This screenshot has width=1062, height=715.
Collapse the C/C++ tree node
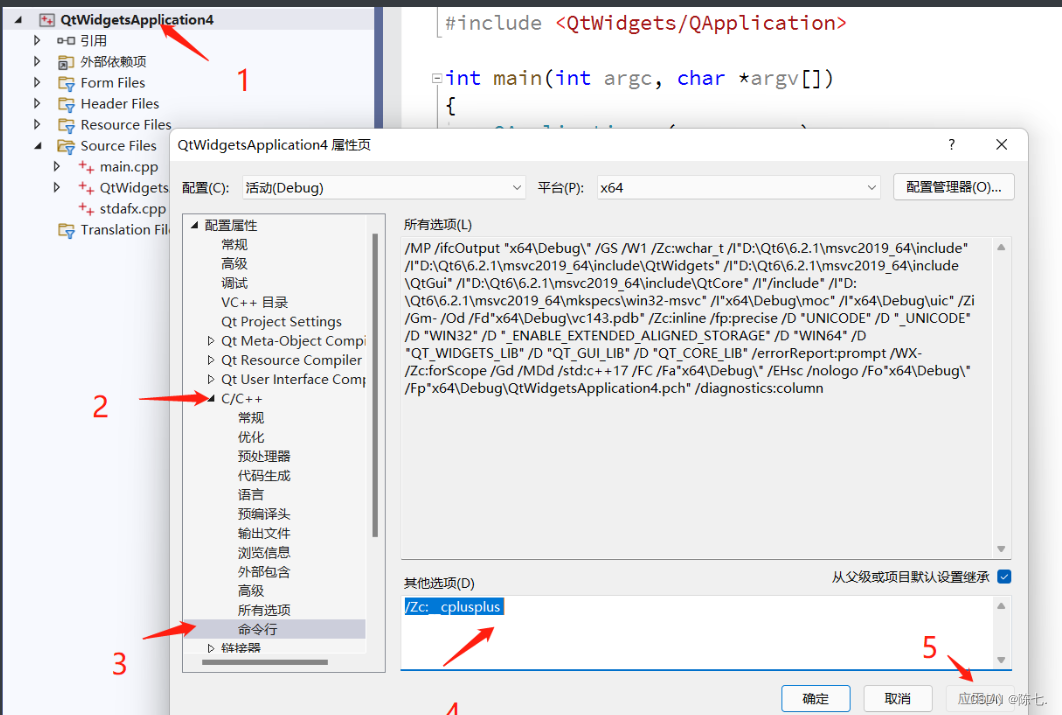211,398
